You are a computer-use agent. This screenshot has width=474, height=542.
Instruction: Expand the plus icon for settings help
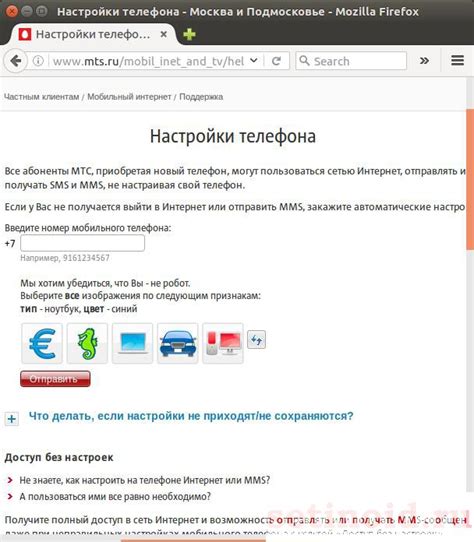(11, 419)
